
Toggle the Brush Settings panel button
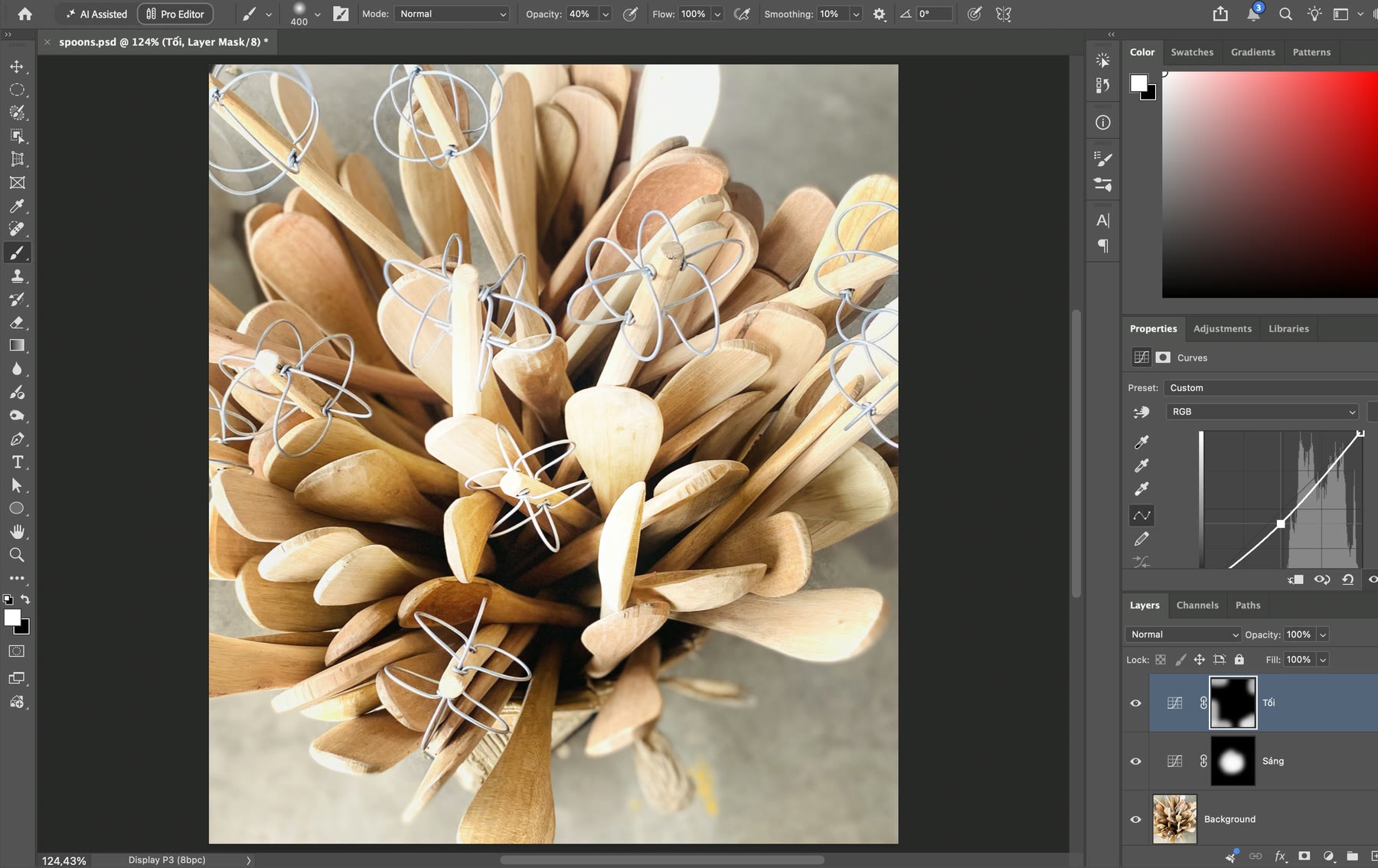click(341, 14)
